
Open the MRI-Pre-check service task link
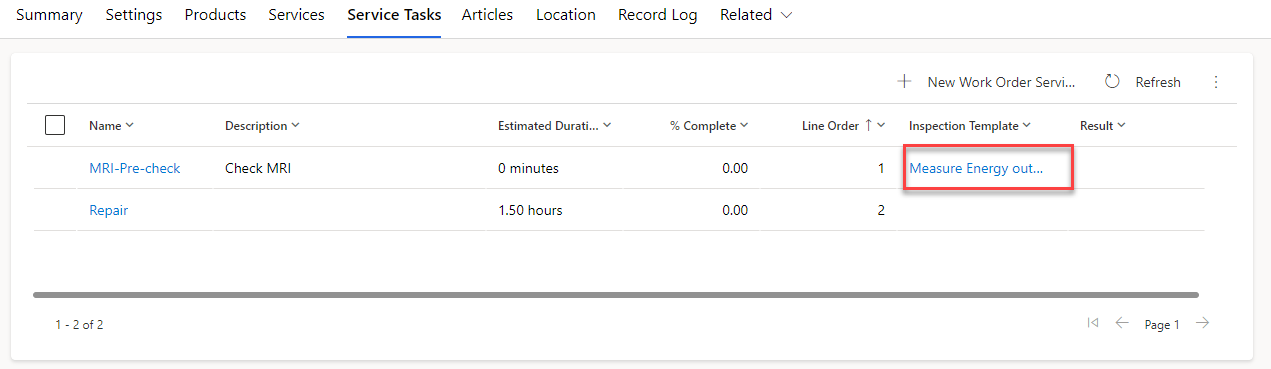(x=135, y=168)
